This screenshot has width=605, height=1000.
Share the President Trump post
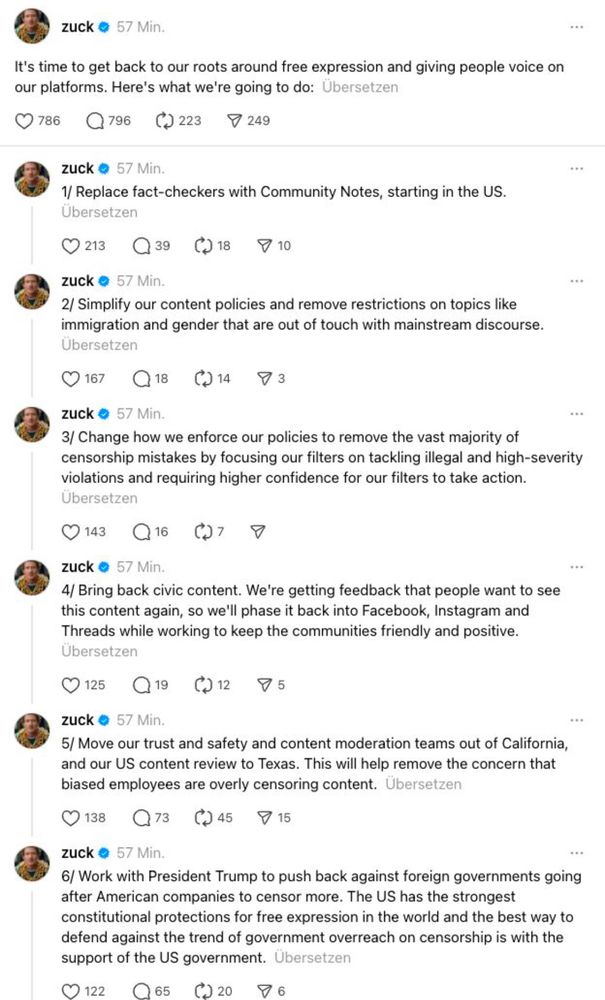tap(264, 991)
